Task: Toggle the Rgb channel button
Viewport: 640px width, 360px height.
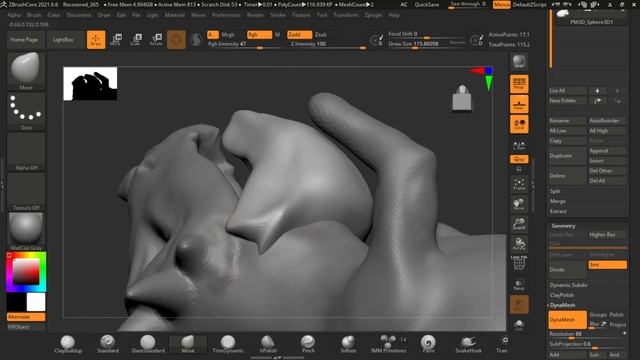Action: [x=259, y=35]
